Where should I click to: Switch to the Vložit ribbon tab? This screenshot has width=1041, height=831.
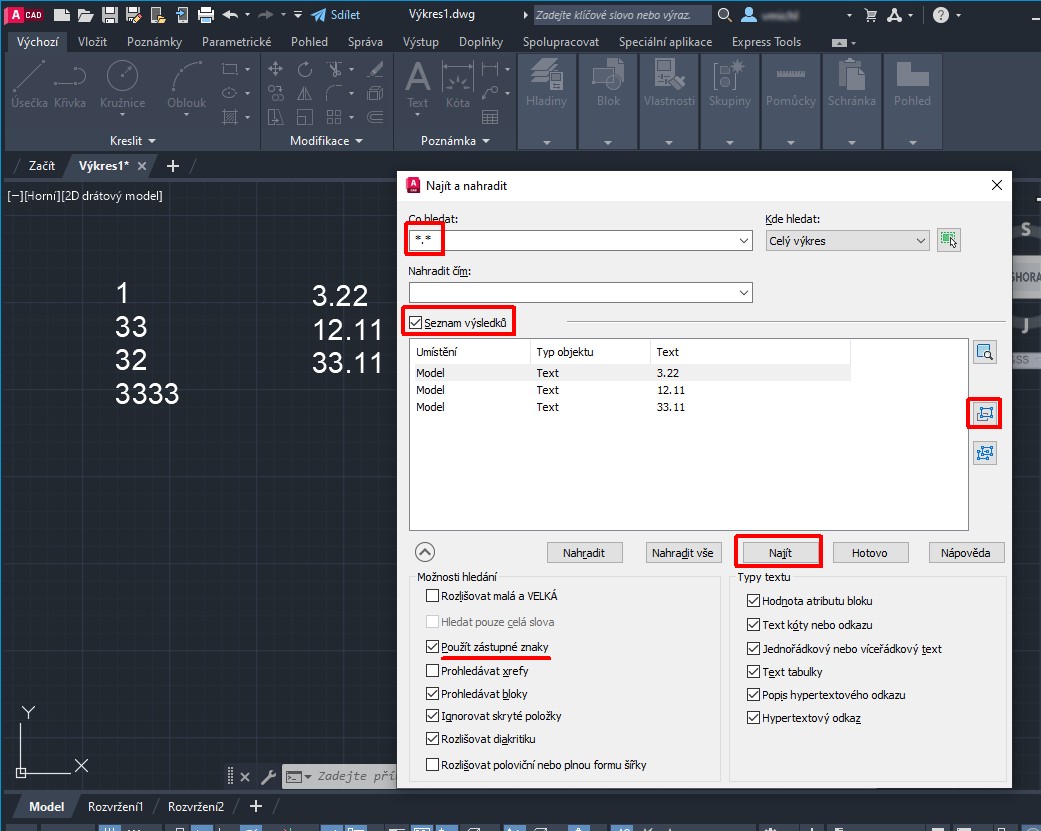pos(92,42)
